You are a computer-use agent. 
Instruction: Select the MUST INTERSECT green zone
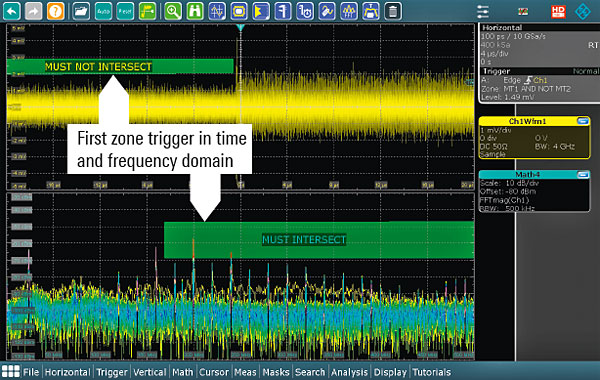[319, 240]
